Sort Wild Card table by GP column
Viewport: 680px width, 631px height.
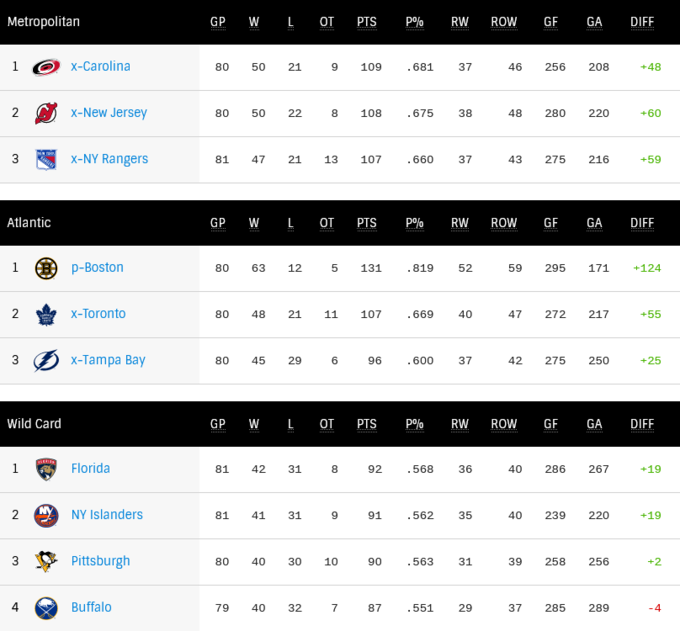pyautogui.click(x=218, y=424)
